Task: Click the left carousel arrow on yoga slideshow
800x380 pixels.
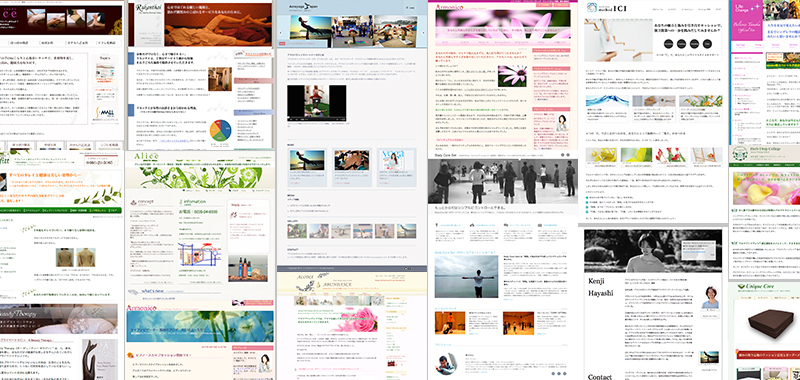Action: [x=281, y=32]
